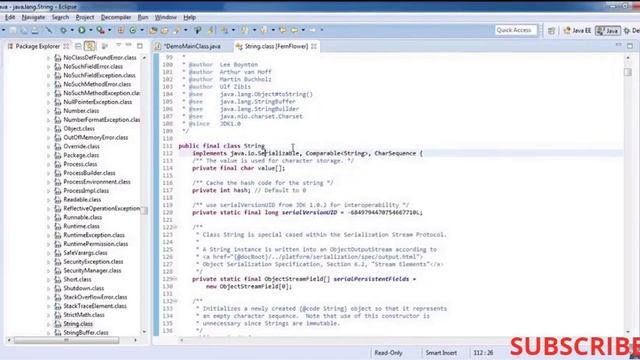Open the Run button dropdown arrow

[90, 30]
